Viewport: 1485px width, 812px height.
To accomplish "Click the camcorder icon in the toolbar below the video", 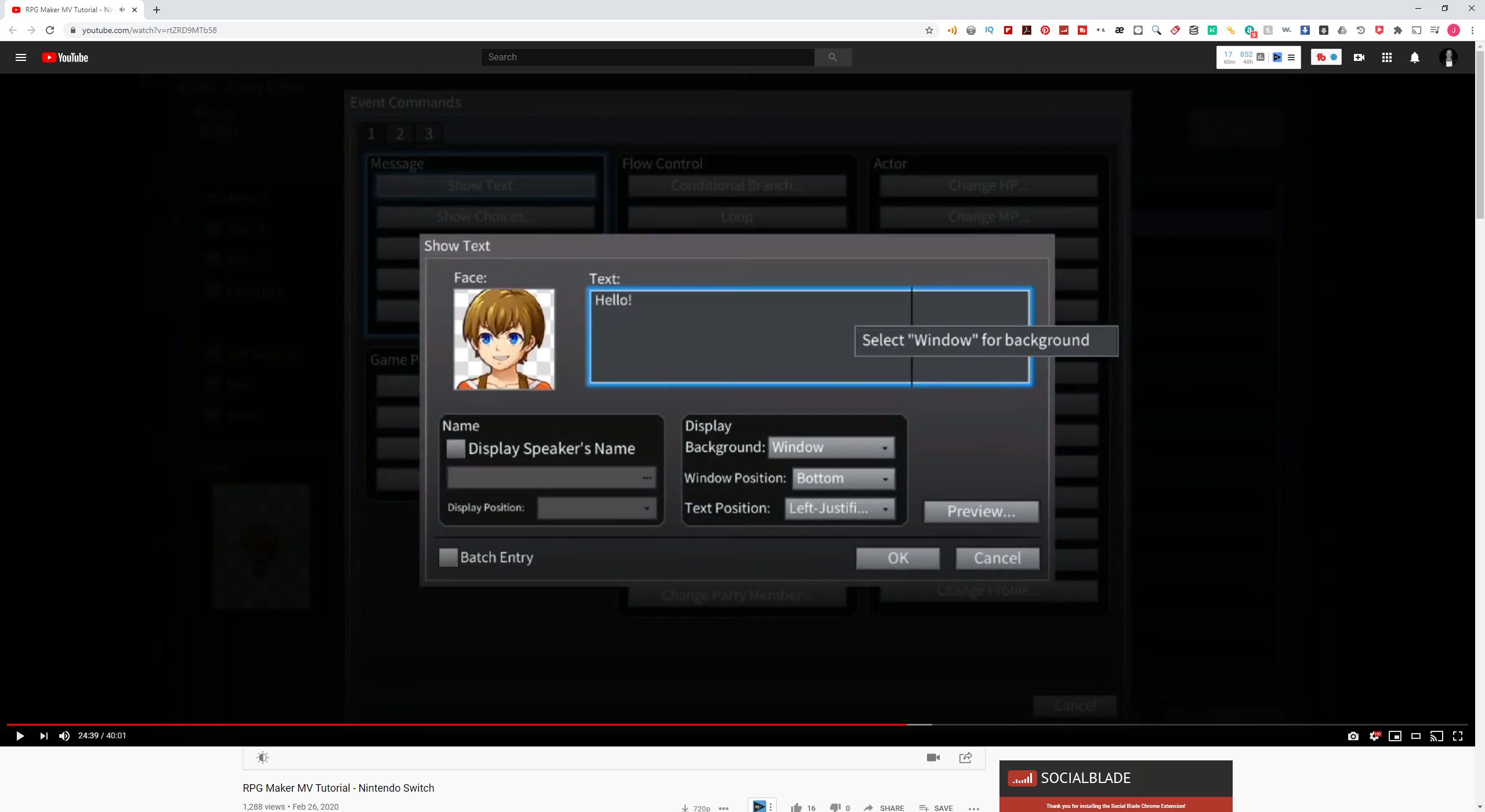I will (933, 757).
